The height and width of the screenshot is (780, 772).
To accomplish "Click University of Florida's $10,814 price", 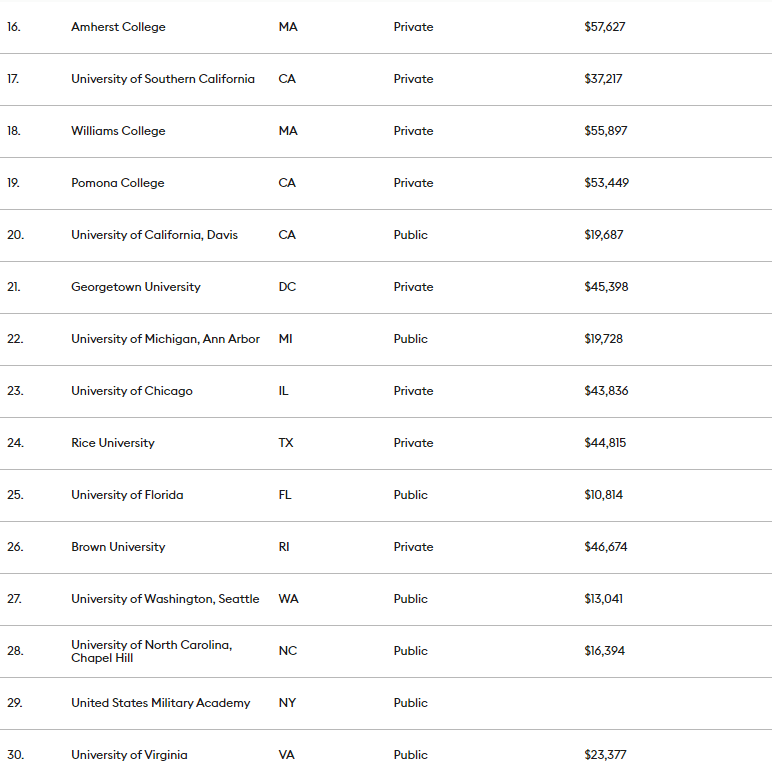I will tap(603, 495).
